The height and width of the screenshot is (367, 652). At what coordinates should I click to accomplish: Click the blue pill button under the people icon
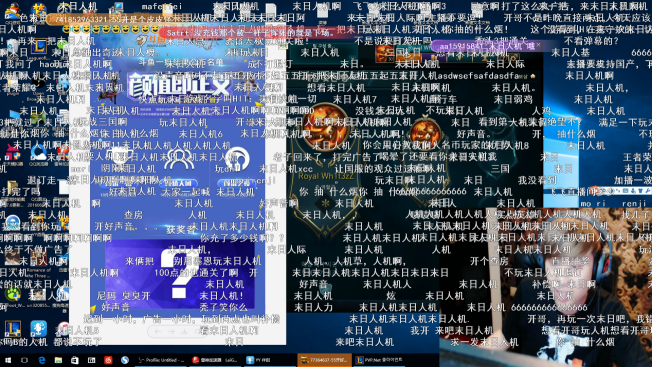click(179, 183)
